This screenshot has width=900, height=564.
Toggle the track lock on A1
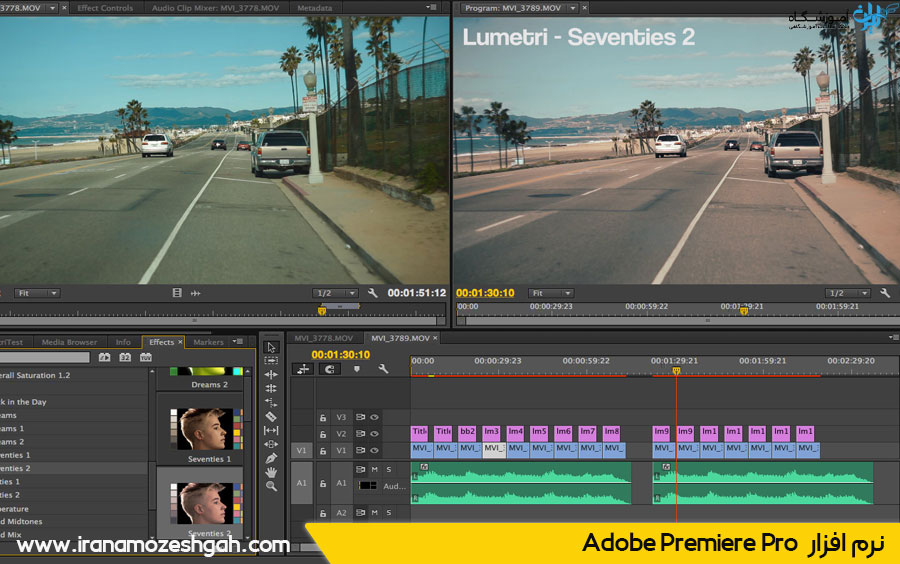pos(323,484)
